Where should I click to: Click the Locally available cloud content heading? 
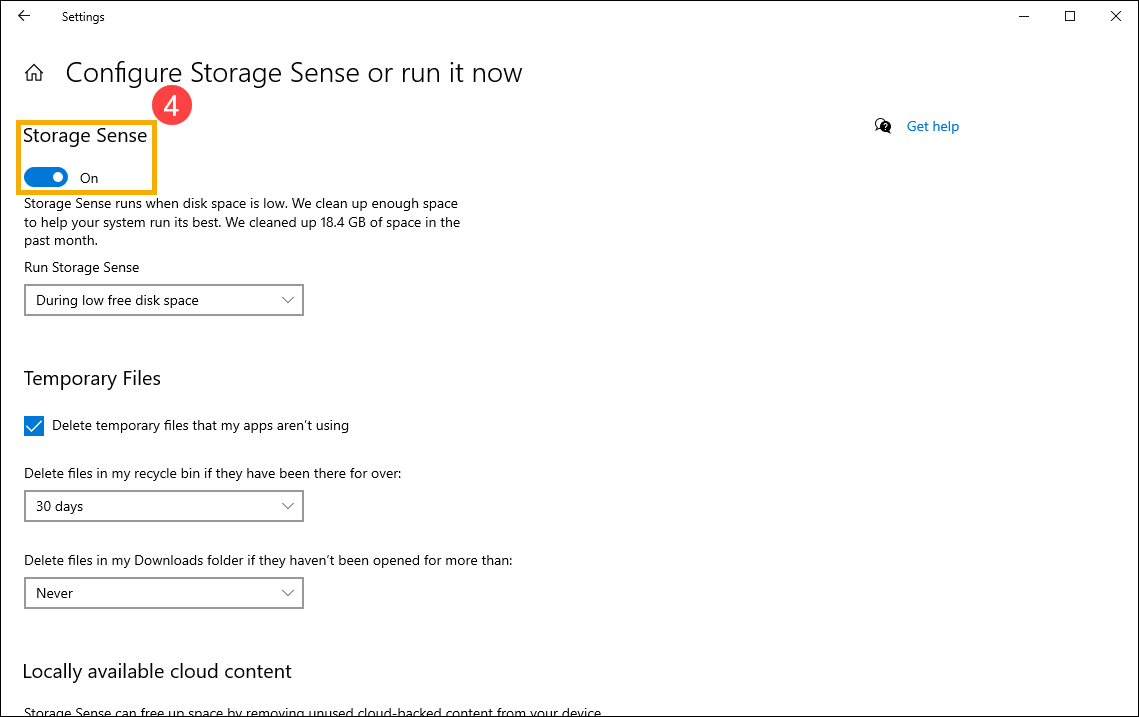[157, 671]
